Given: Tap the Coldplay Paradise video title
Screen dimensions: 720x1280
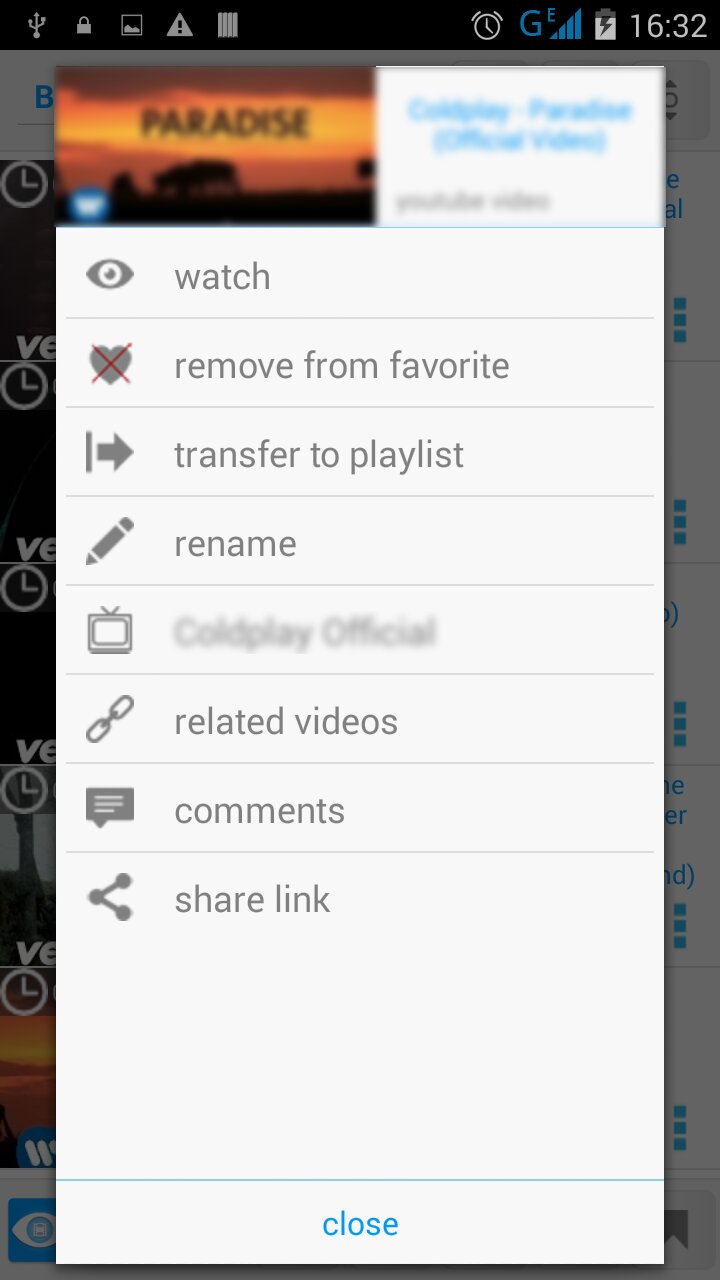Looking at the screenshot, I should [x=519, y=124].
